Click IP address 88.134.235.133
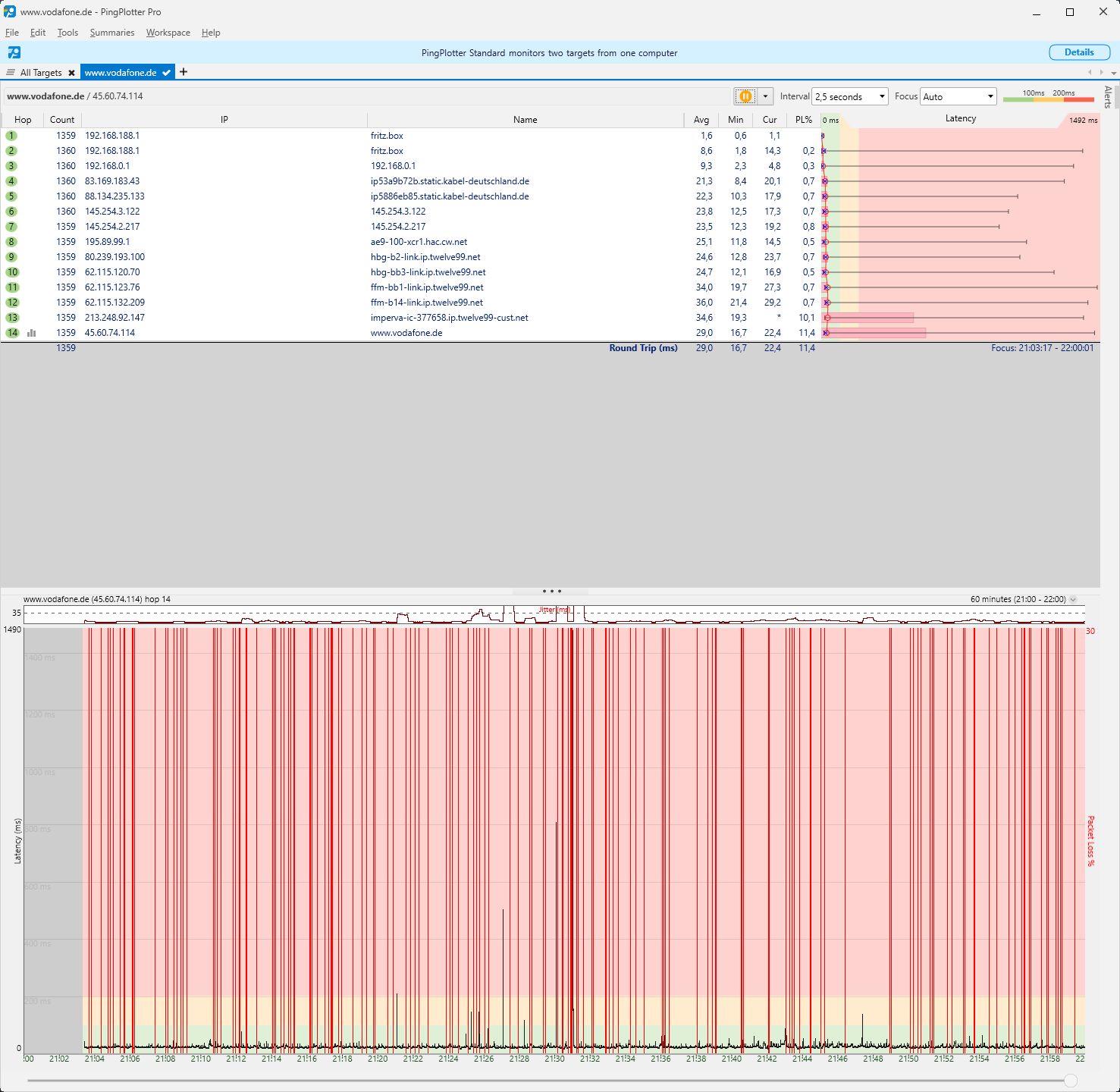 115,196
